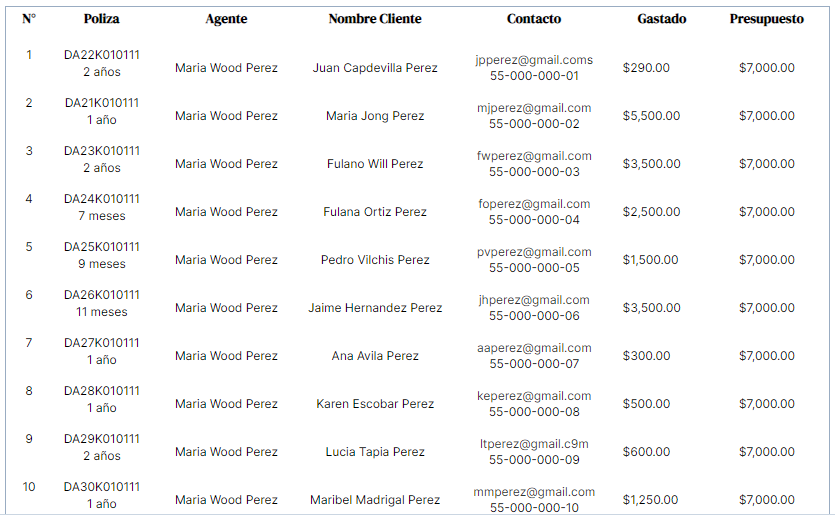Click the Presupuesto column header
835x521 pixels.
point(766,19)
